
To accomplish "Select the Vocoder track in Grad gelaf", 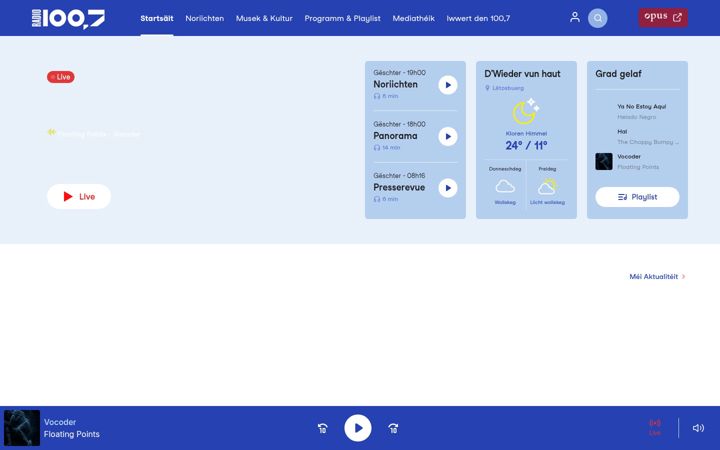I will pos(629,157).
